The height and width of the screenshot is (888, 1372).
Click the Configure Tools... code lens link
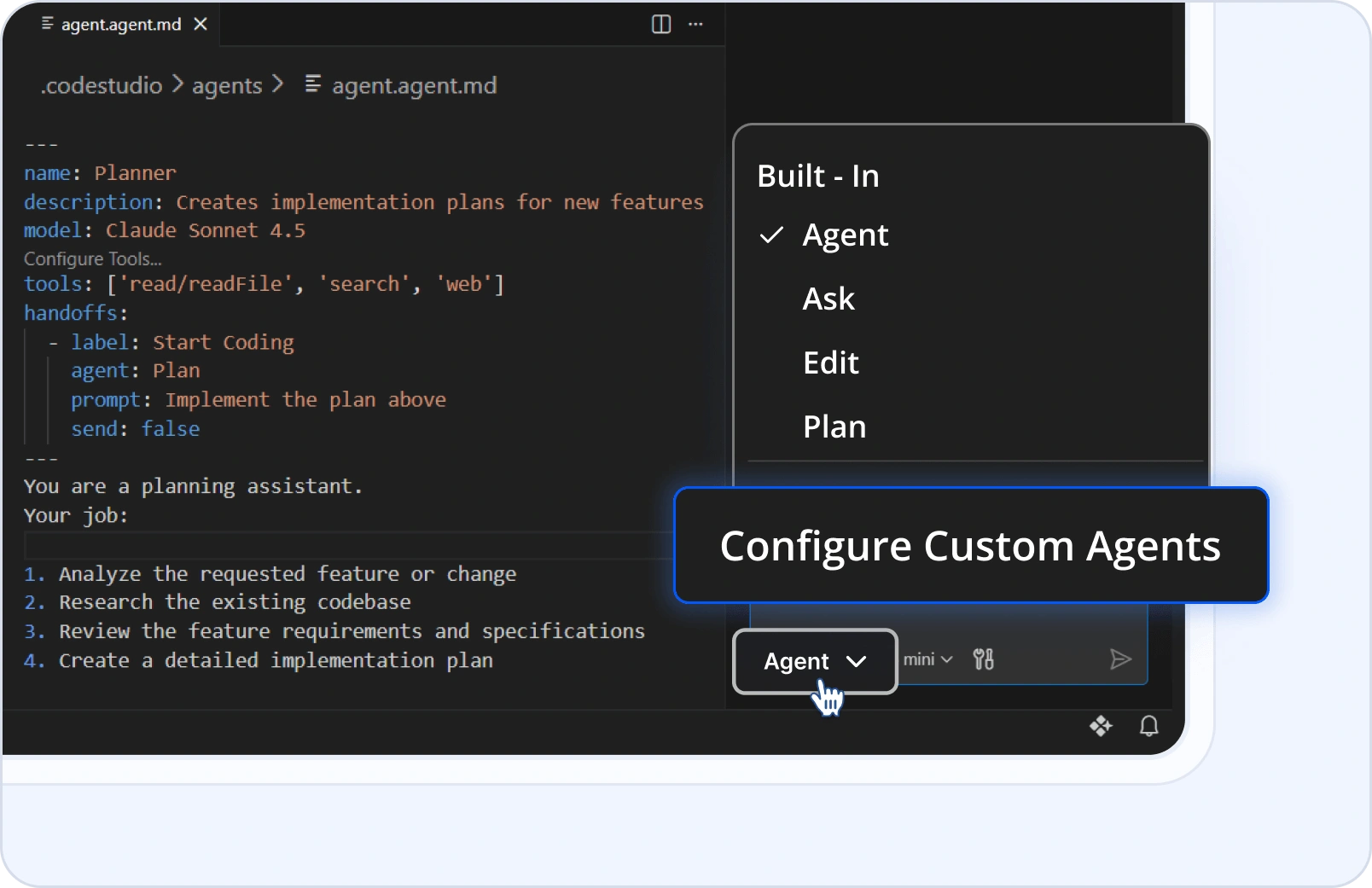click(92, 258)
